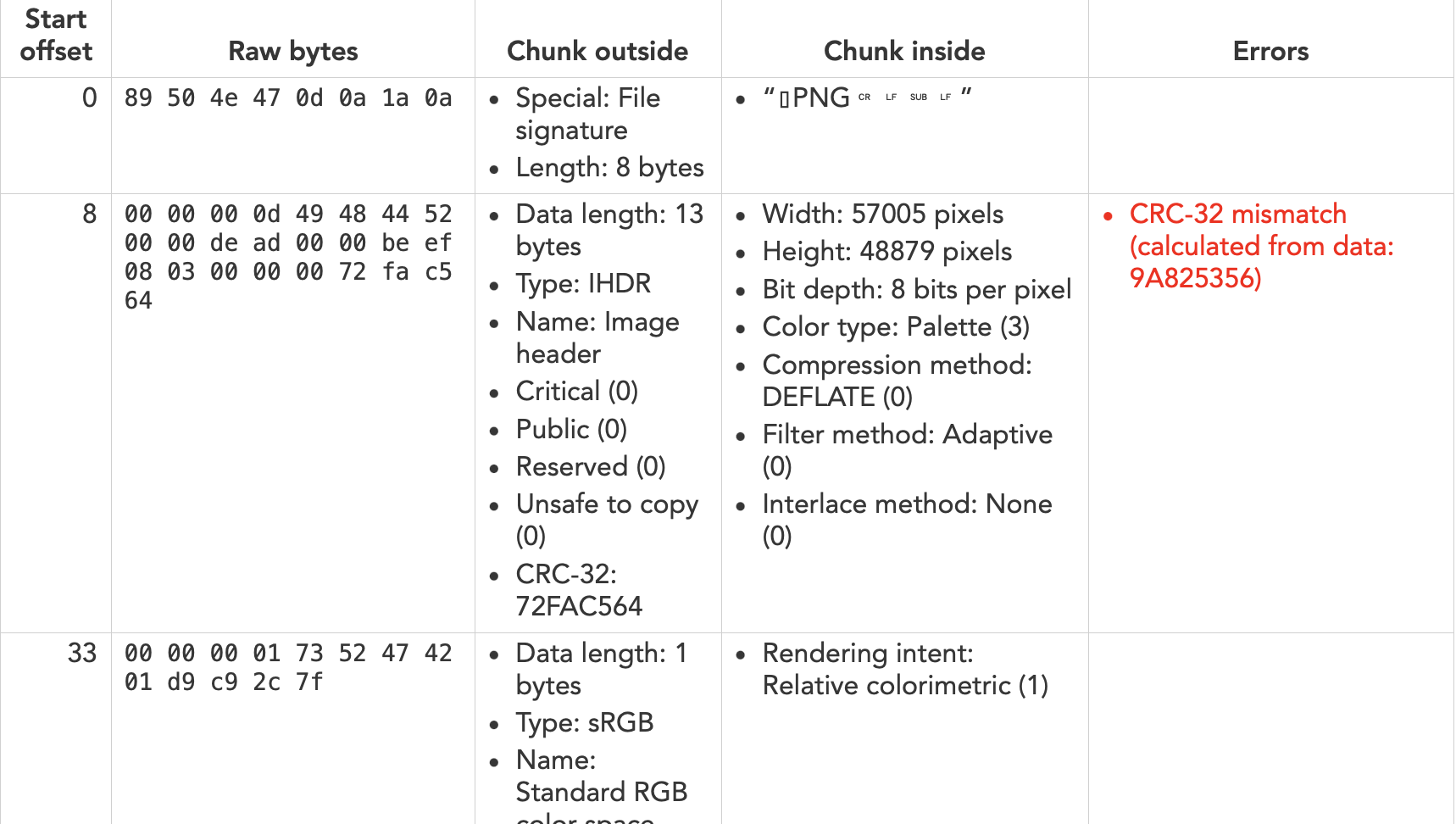The height and width of the screenshot is (824, 1456).
Task: Click the Type: sRGB entry
Action: (585, 722)
